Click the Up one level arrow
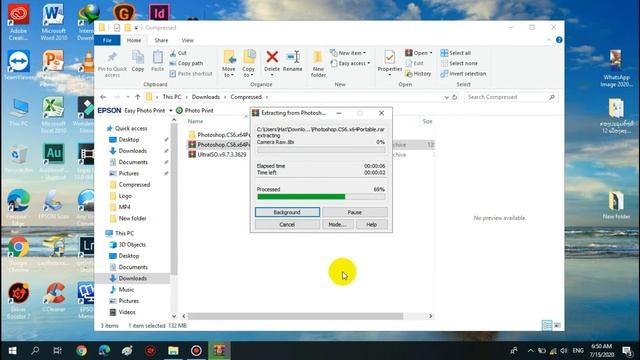 pos(138,97)
